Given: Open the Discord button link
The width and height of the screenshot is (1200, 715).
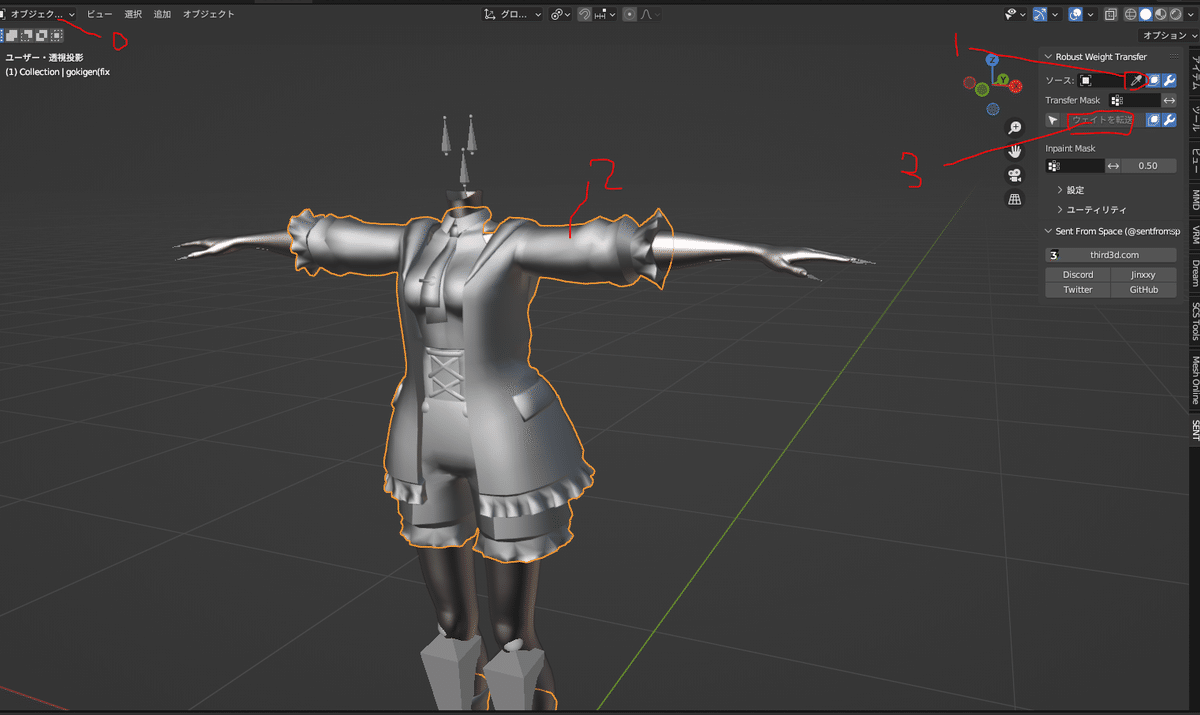Looking at the screenshot, I should pyautogui.click(x=1077, y=274).
